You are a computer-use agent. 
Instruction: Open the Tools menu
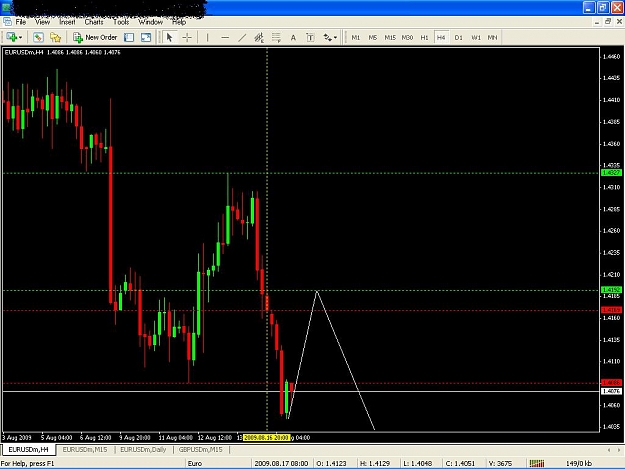121,22
